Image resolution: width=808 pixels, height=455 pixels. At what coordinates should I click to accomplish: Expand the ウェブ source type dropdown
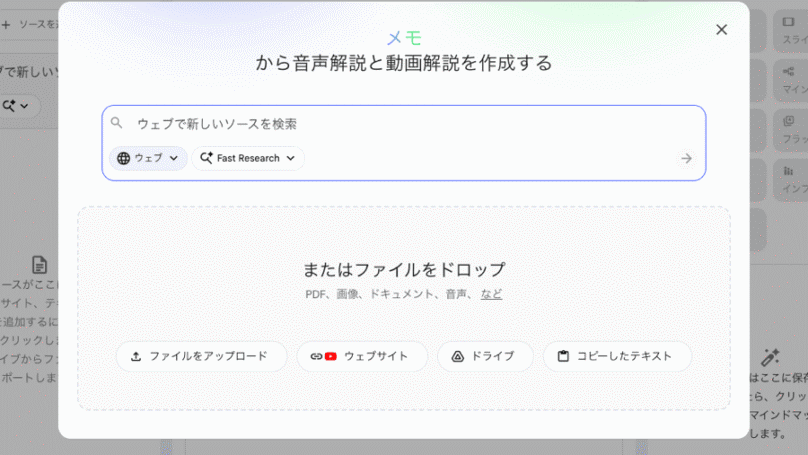[x=173, y=158]
